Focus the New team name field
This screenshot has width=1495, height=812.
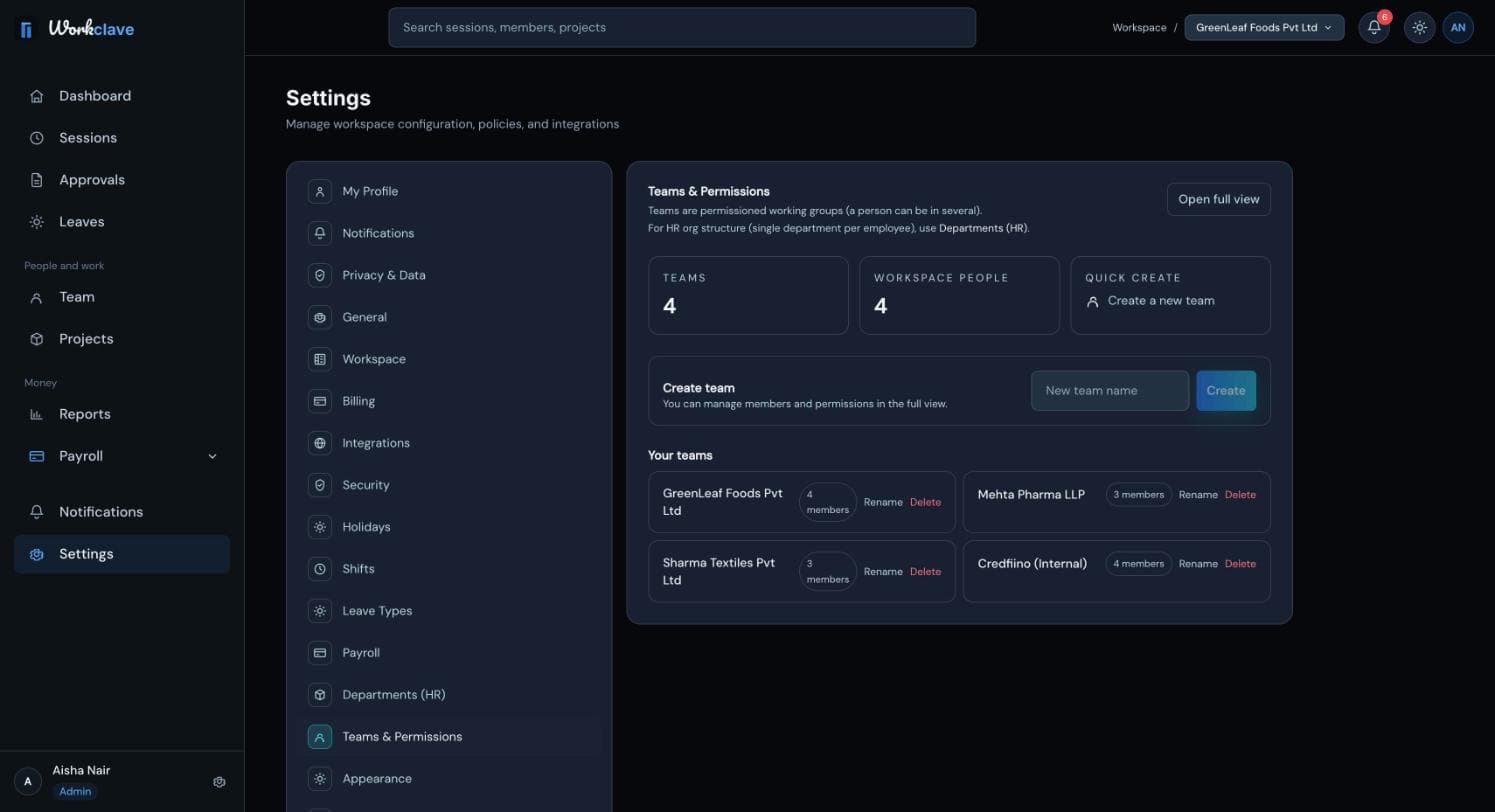click(x=1110, y=391)
